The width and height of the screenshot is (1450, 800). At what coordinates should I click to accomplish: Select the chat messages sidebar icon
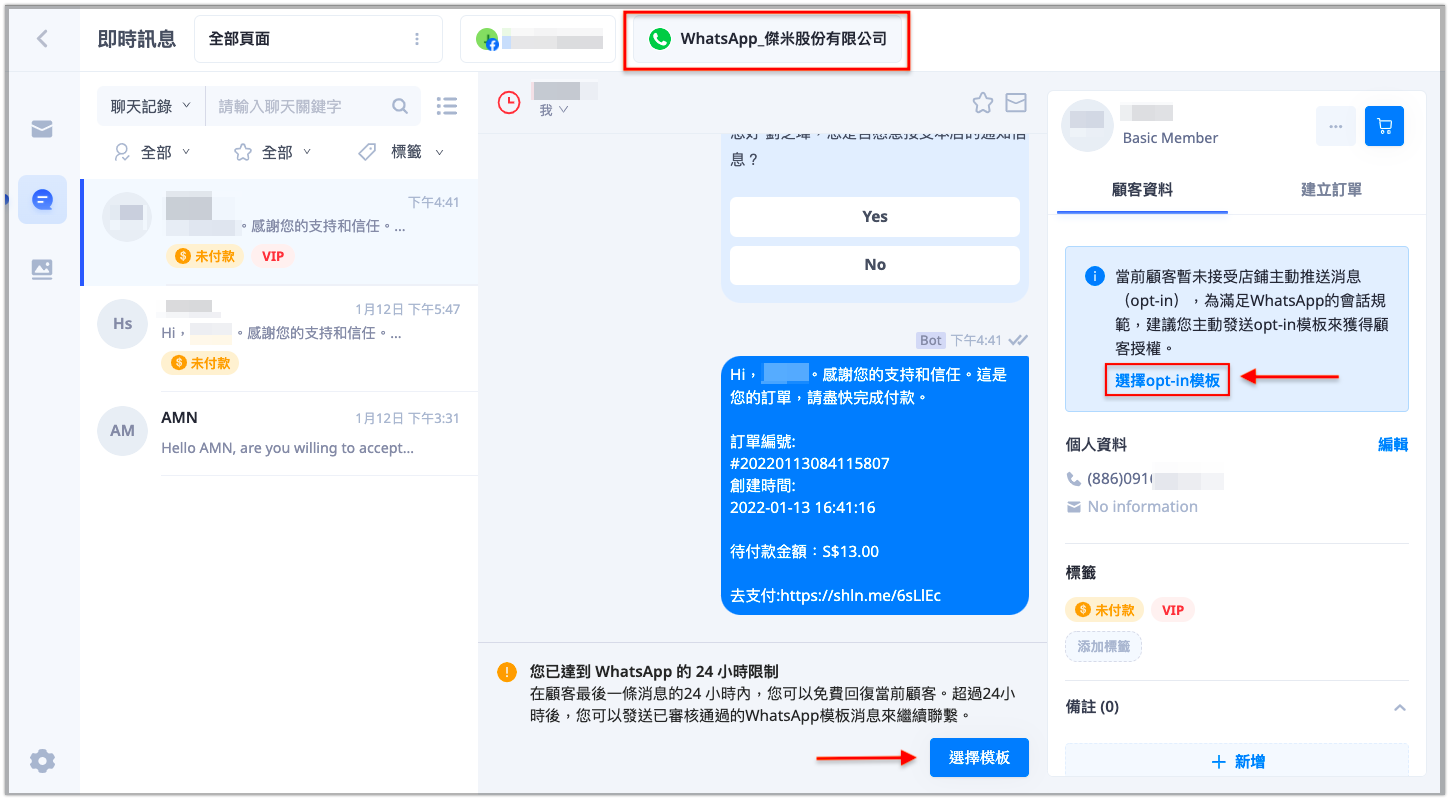pos(42,200)
